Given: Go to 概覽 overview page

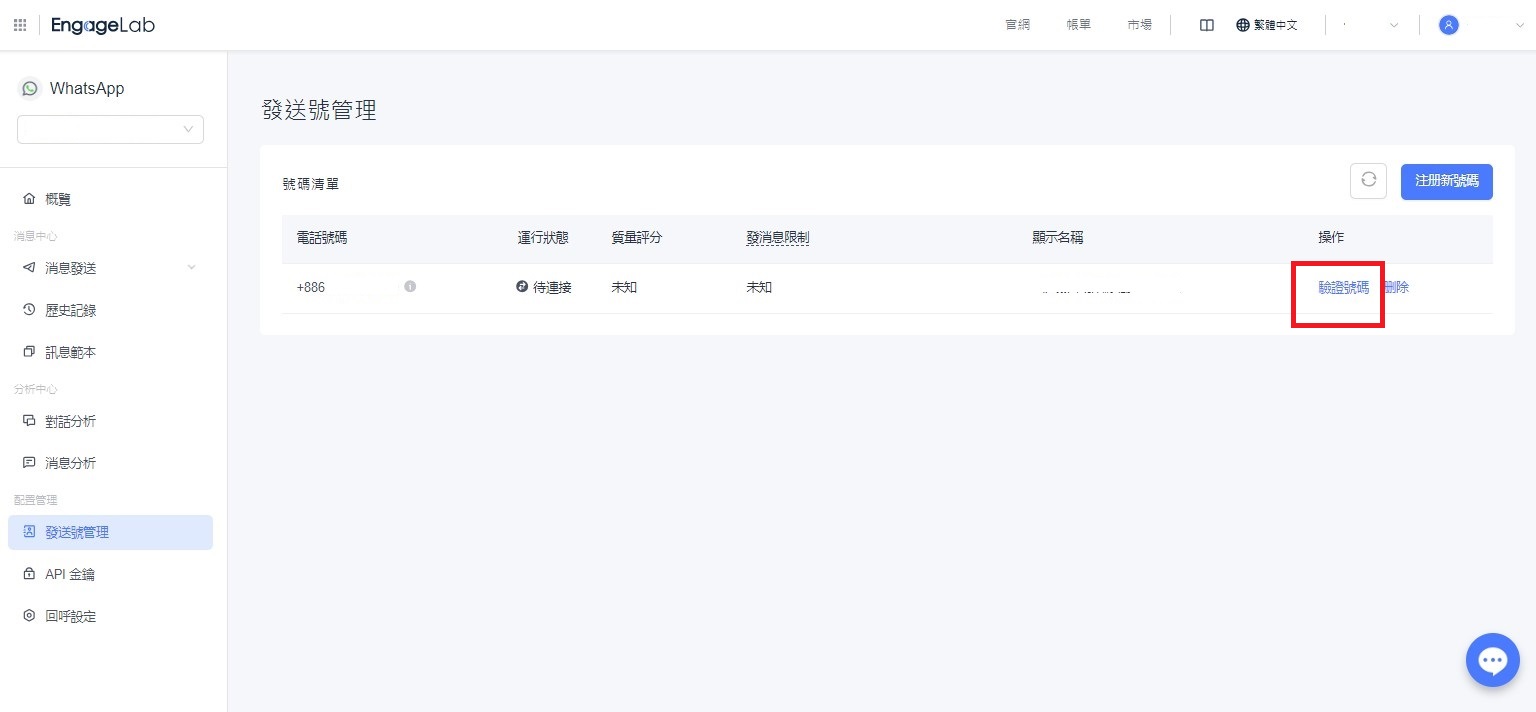Looking at the screenshot, I should tap(58, 199).
